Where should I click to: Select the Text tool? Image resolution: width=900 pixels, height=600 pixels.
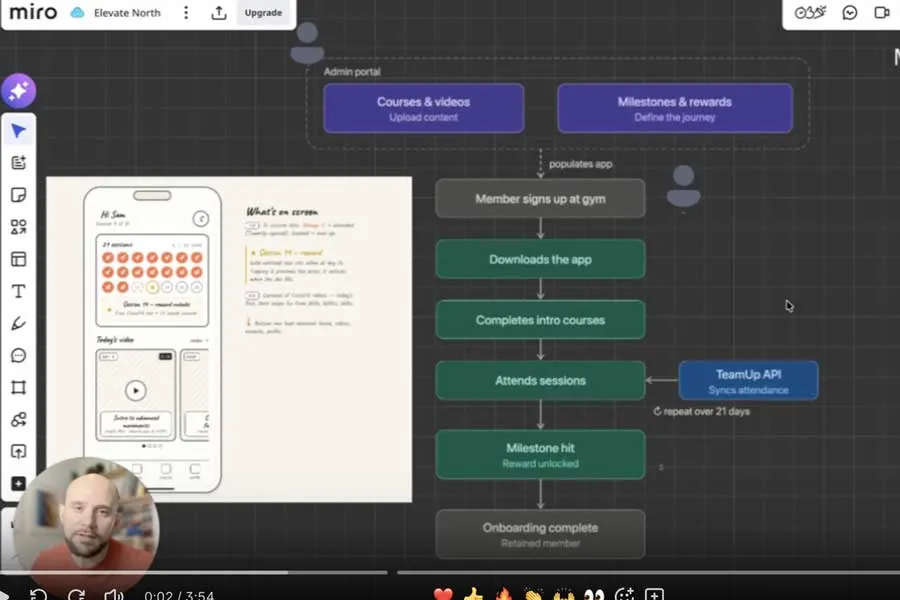(x=18, y=291)
